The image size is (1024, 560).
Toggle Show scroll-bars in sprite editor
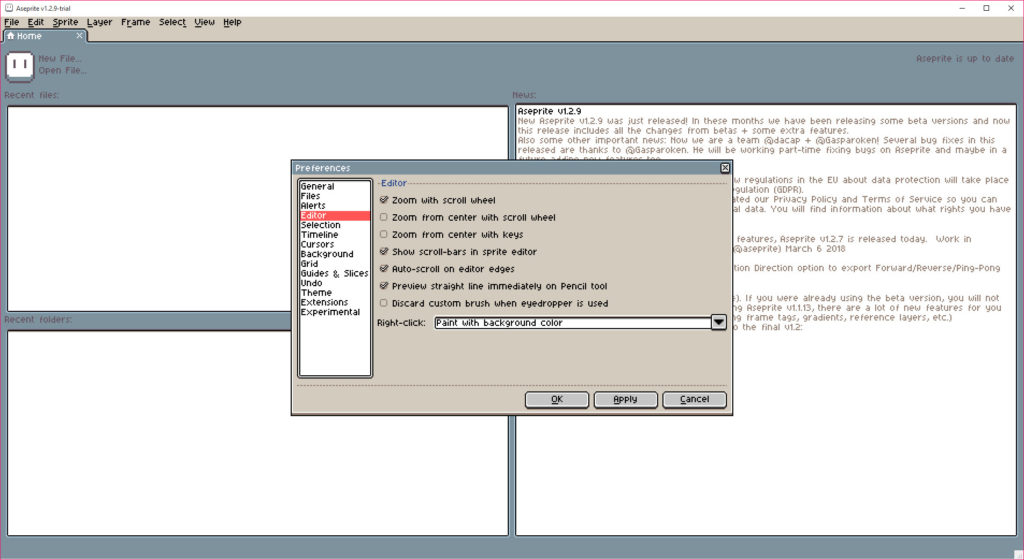click(x=384, y=251)
